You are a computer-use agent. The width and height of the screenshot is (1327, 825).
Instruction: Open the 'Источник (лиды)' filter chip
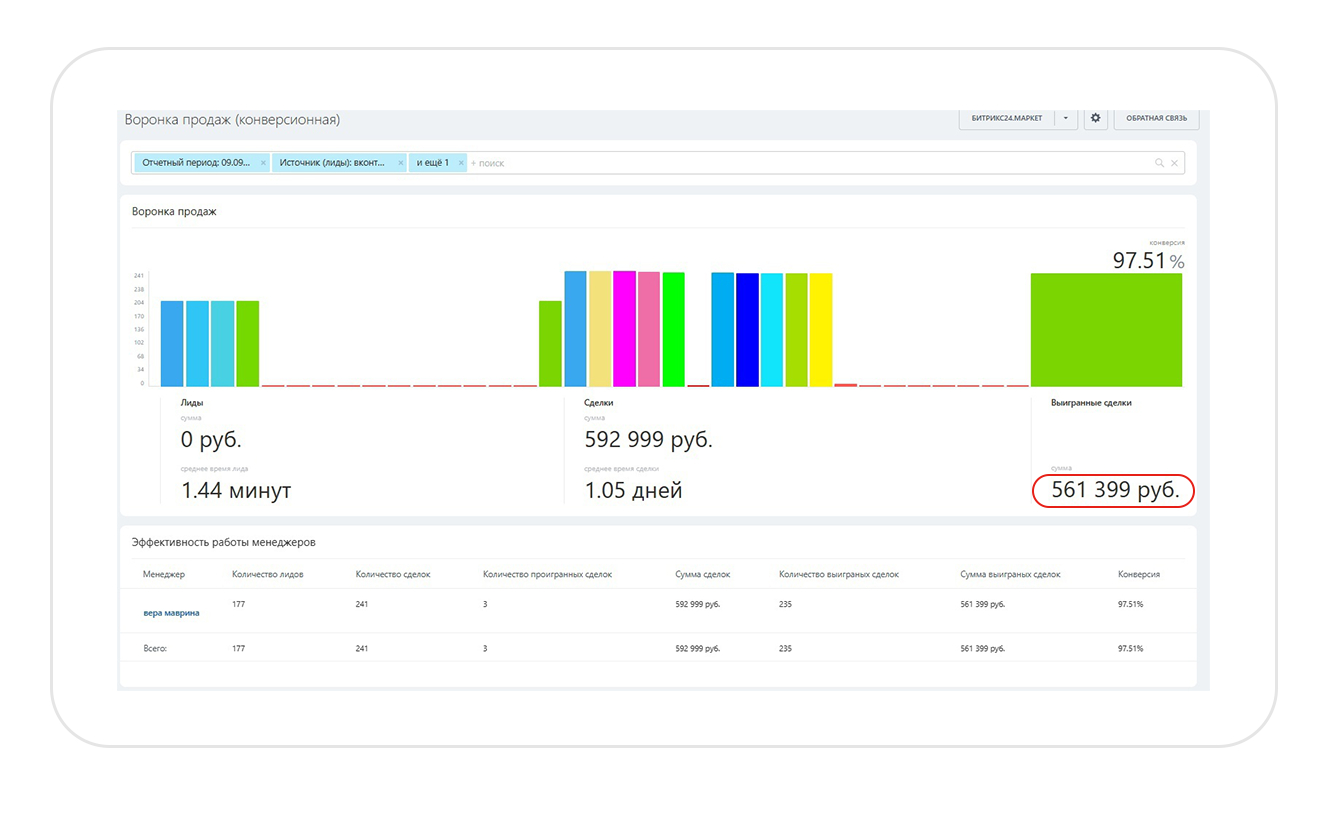click(332, 162)
